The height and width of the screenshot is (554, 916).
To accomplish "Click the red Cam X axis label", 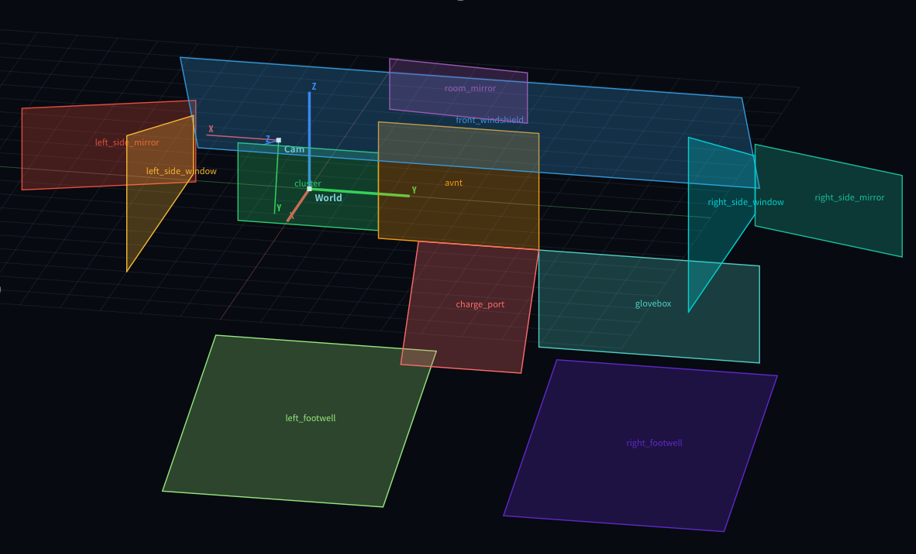I will (211, 129).
